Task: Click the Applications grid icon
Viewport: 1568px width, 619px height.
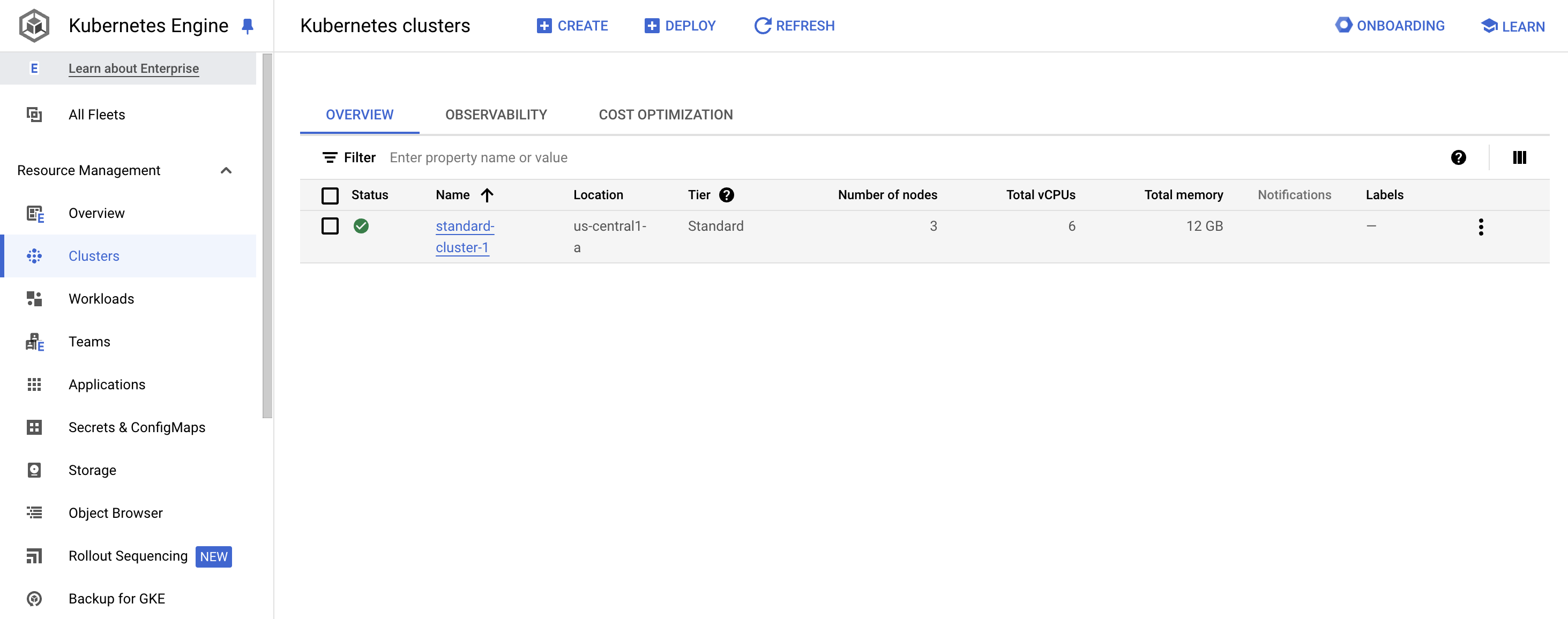Action: coord(34,384)
